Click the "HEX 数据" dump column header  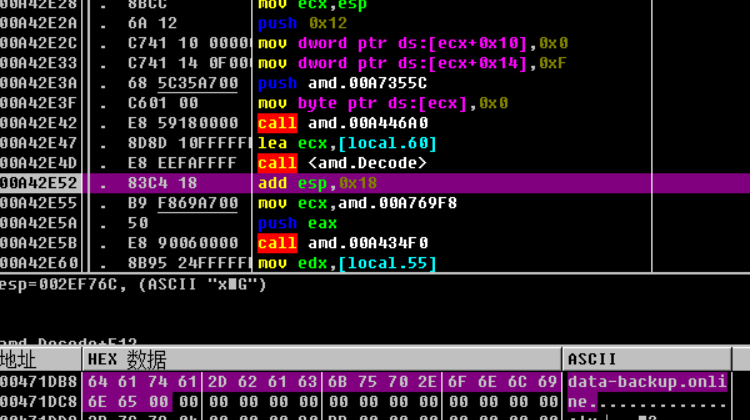coord(127,359)
